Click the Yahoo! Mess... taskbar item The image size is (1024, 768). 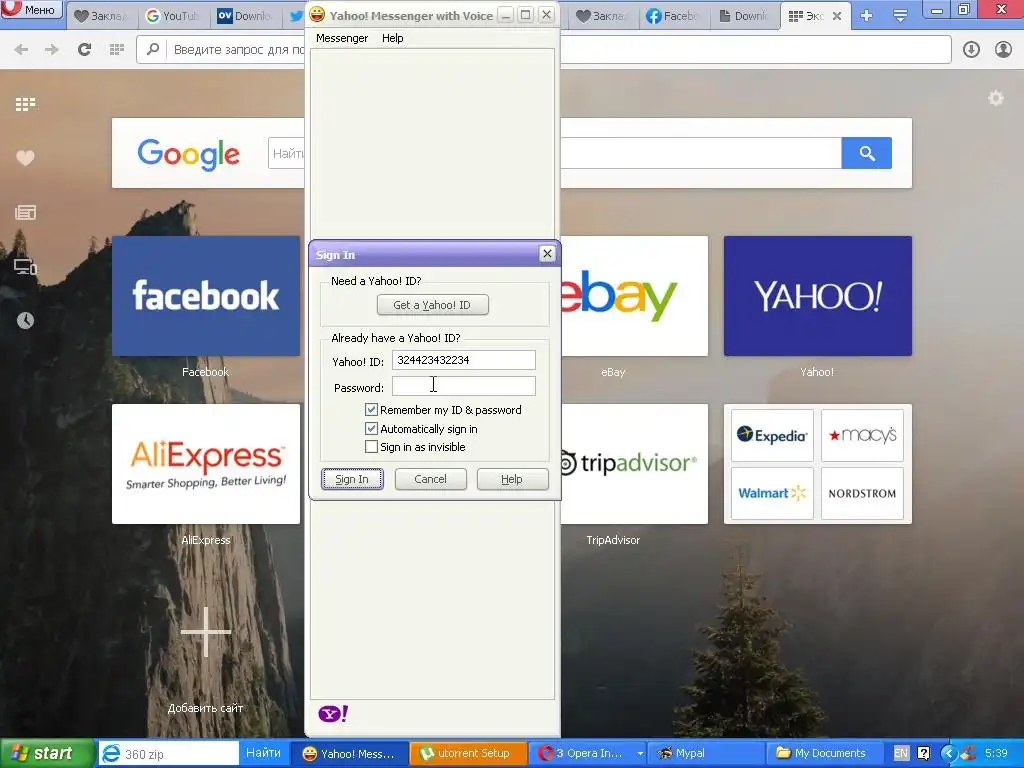pos(349,753)
